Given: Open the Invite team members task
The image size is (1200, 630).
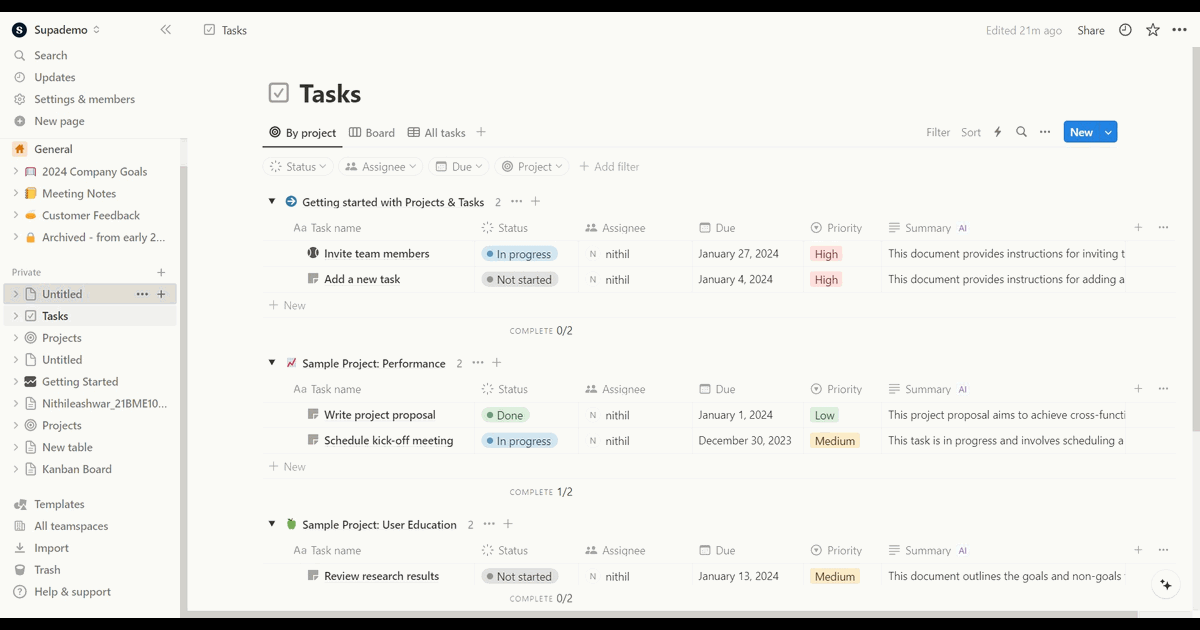Looking at the screenshot, I should pos(377,254).
